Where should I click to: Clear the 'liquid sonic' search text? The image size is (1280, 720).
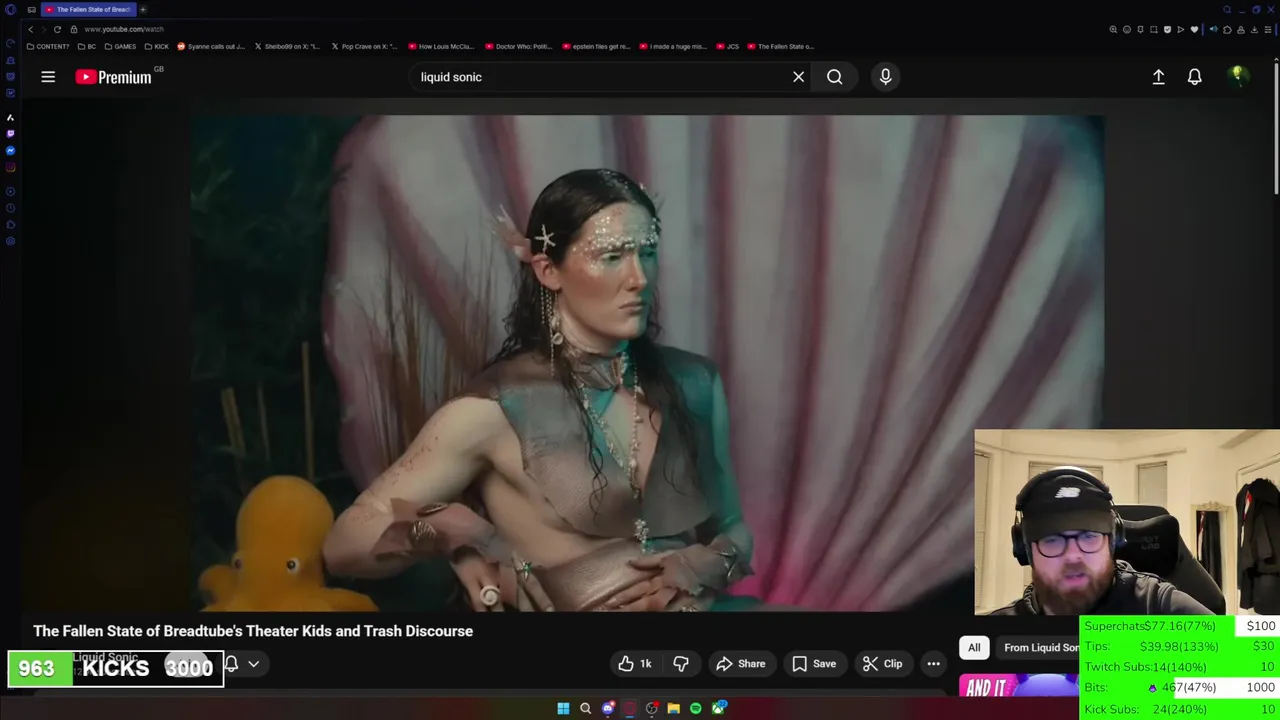pyautogui.click(x=798, y=77)
